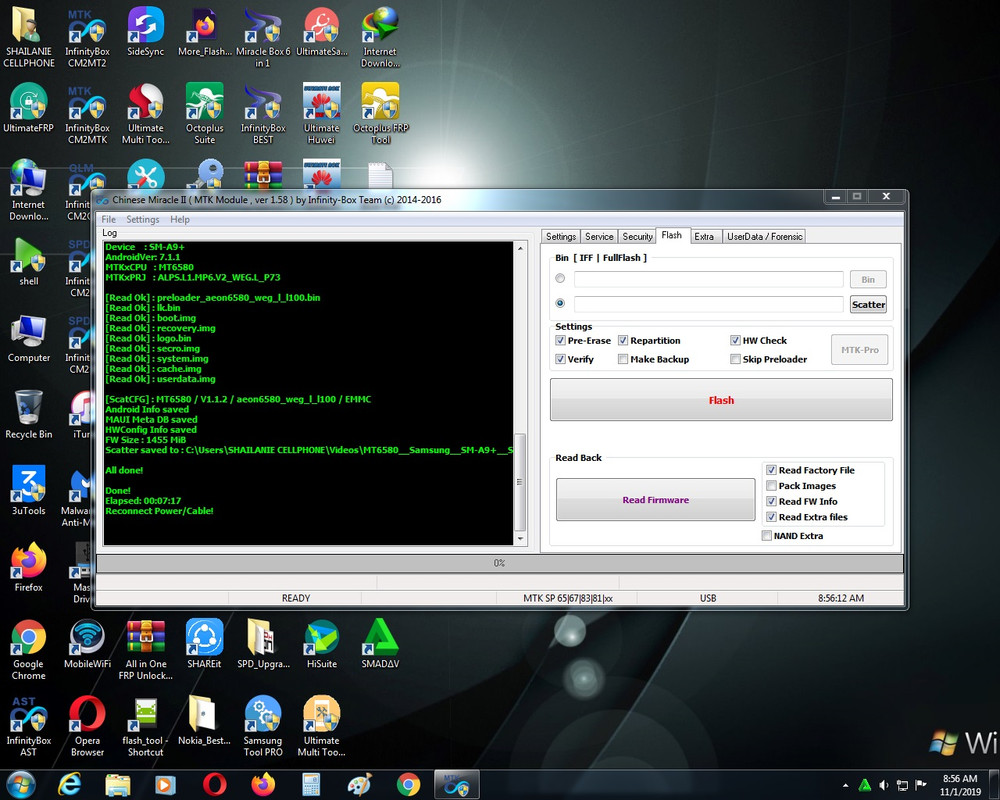Viewport: 1000px width, 800px height.
Task: Switch to the Extra tab
Action: 704,237
